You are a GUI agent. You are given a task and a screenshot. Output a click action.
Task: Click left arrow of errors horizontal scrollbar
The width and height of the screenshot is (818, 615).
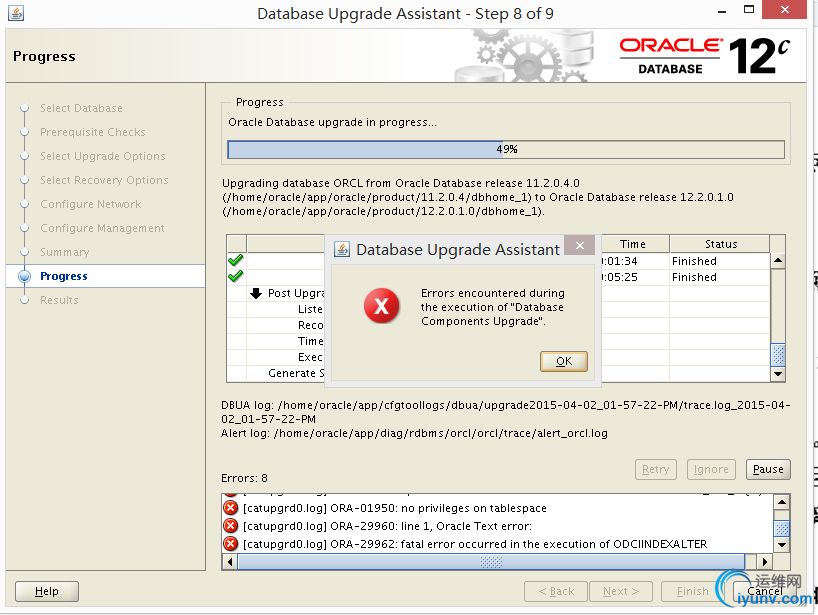click(230, 562)
